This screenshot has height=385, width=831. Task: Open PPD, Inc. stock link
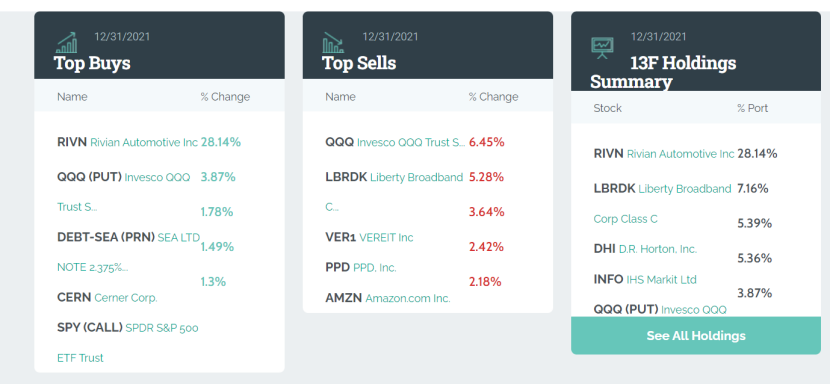pos(360,268)
